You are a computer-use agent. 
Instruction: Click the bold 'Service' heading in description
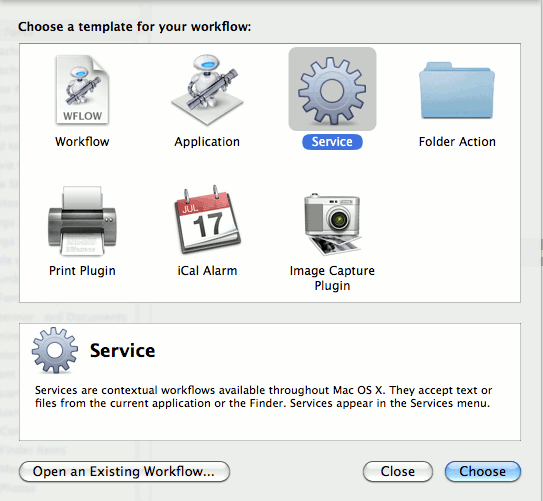pyautogui.click(x=123, y=351)
